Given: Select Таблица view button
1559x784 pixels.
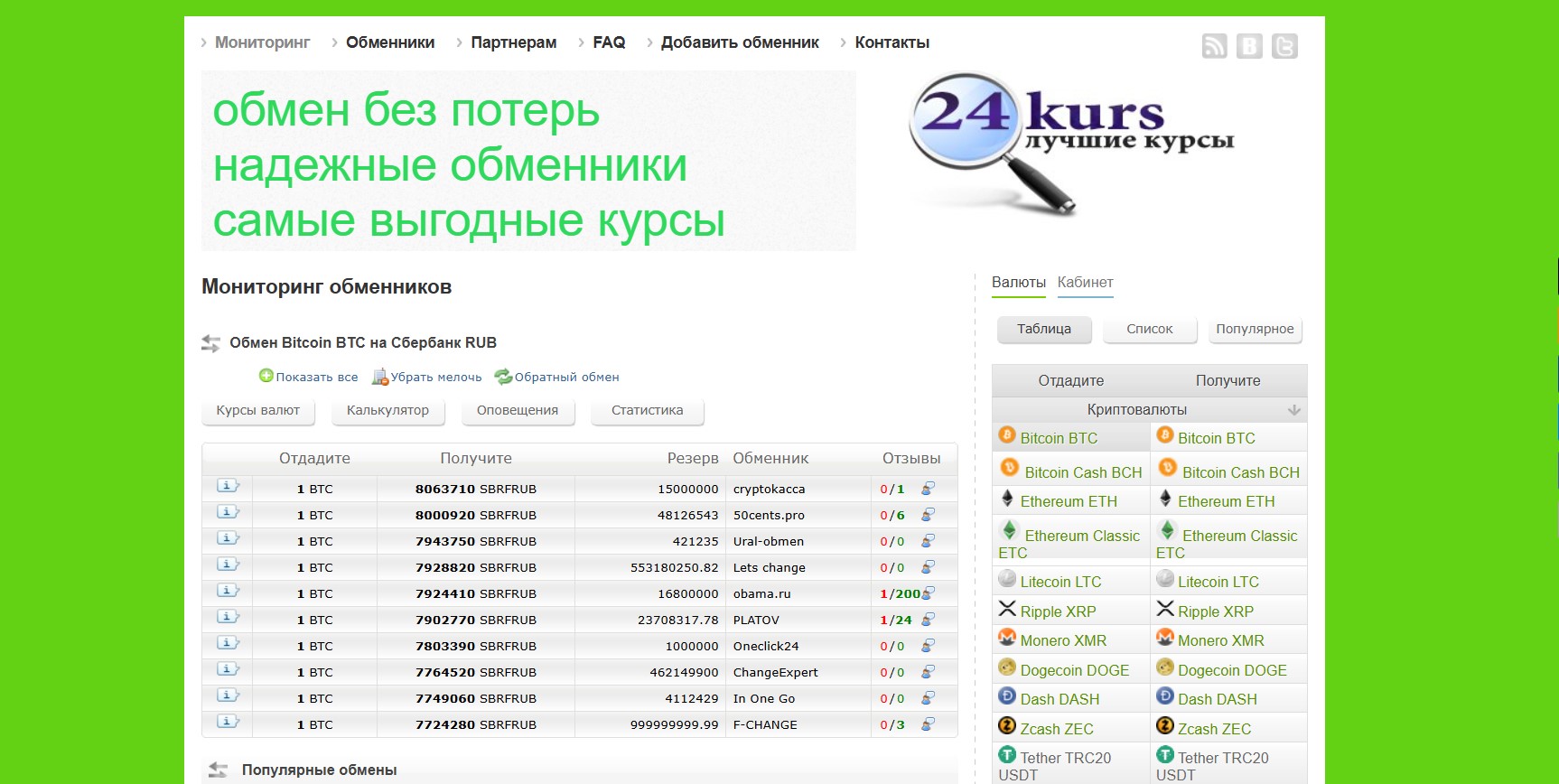Looking at the screenshot, I should coord(1044,329).
